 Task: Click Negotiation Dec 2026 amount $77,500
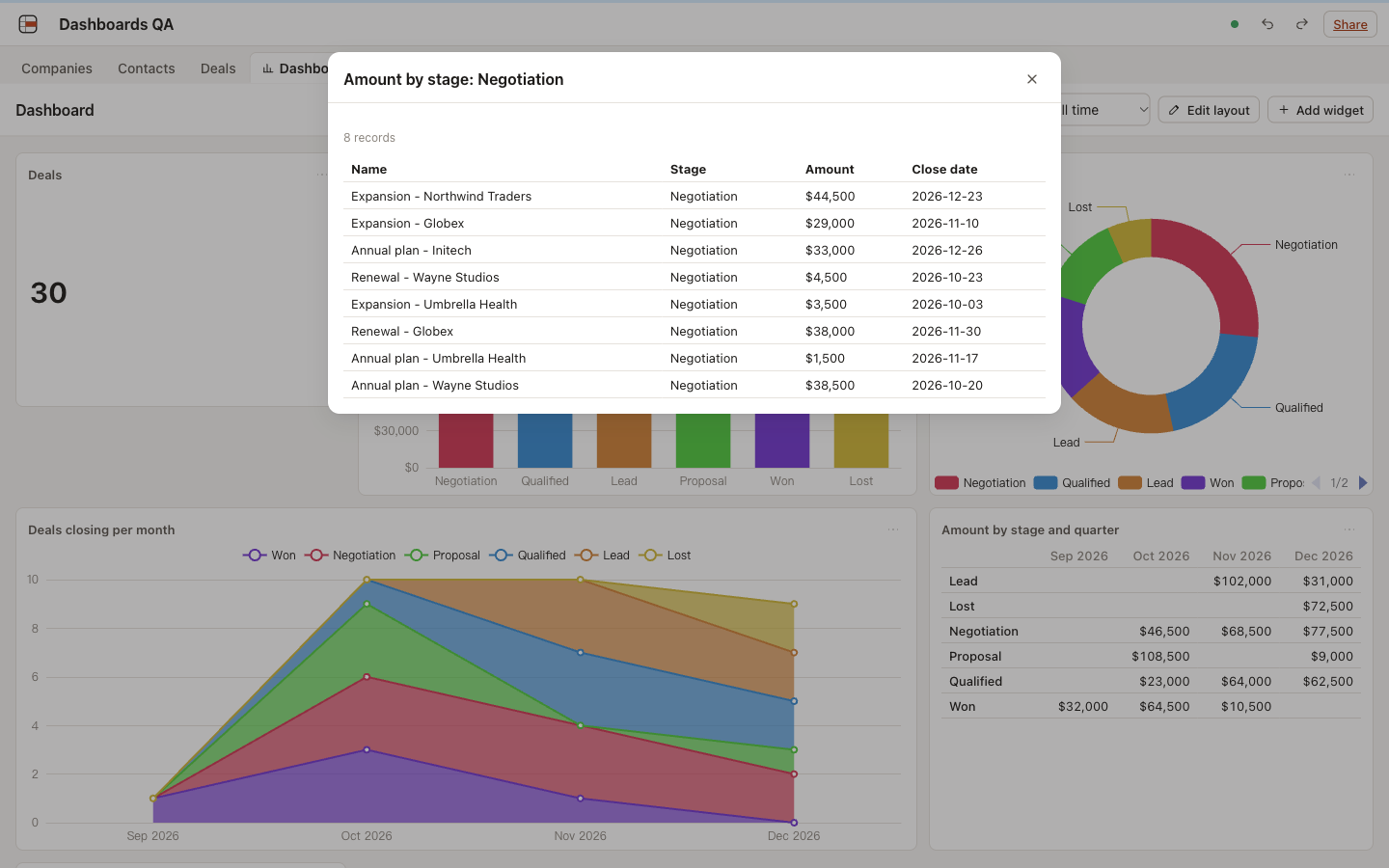click(1327, 631)
